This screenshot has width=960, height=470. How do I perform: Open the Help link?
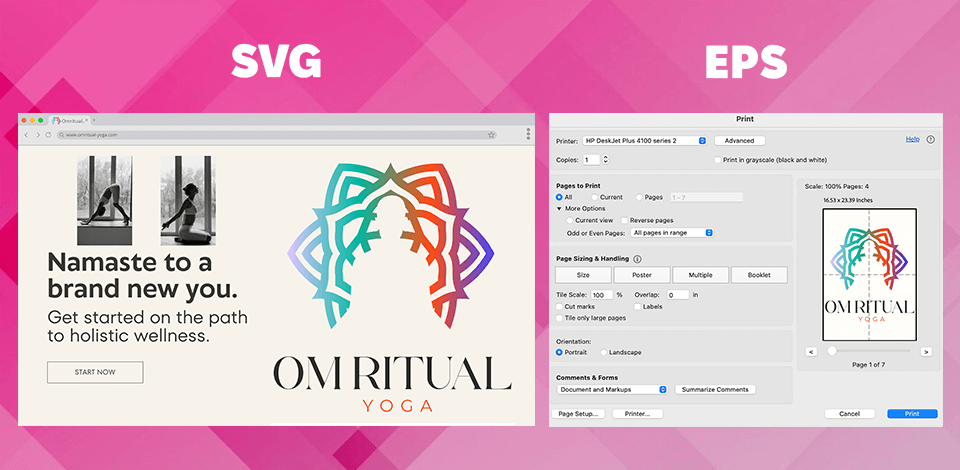(x=912, y=140)
